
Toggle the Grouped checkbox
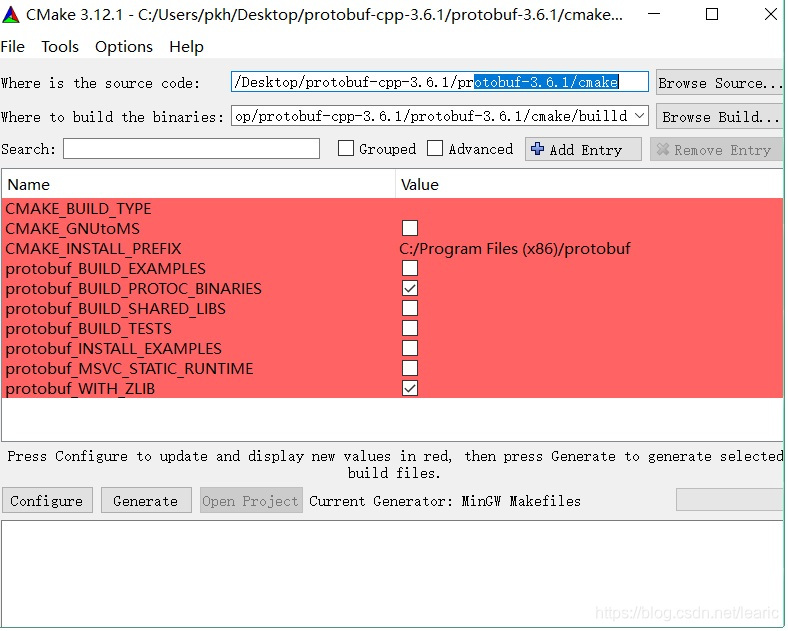346,149
